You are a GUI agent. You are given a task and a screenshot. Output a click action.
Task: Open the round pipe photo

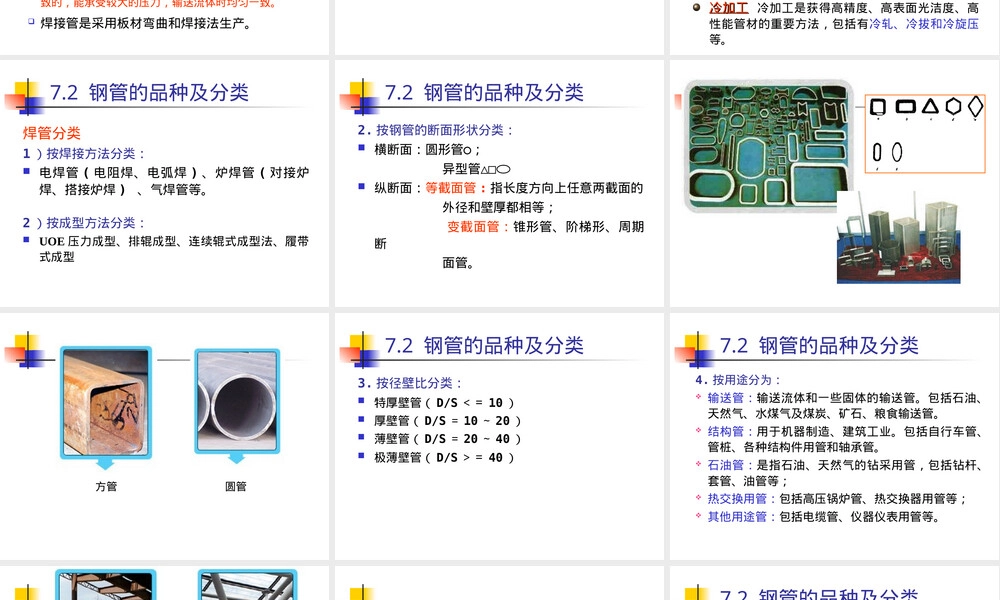(237, 401)
